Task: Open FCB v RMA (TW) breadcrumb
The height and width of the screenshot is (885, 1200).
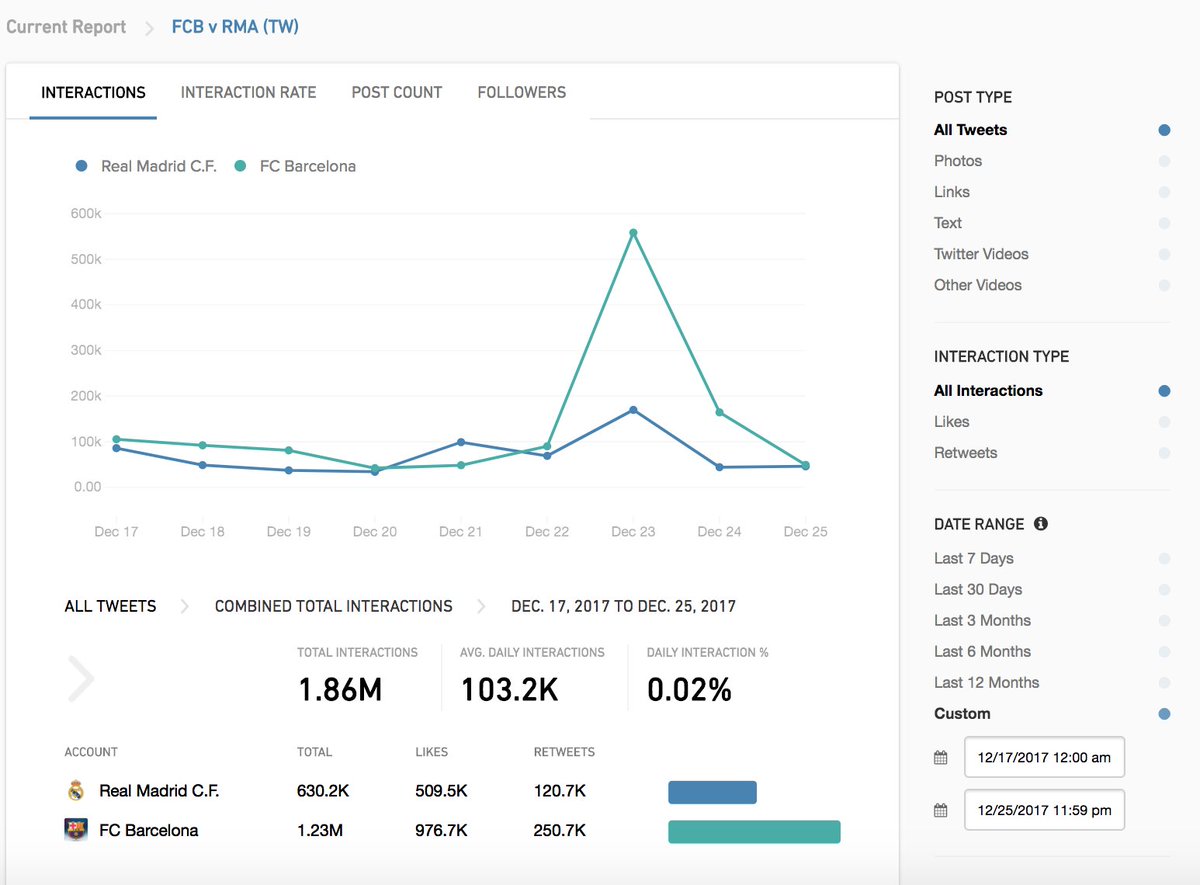Action: point(235,27)
